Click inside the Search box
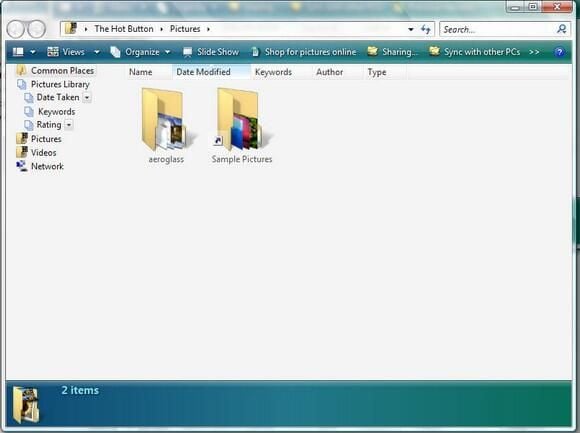The width and height of the screenshot is (580, 433). 498,29
